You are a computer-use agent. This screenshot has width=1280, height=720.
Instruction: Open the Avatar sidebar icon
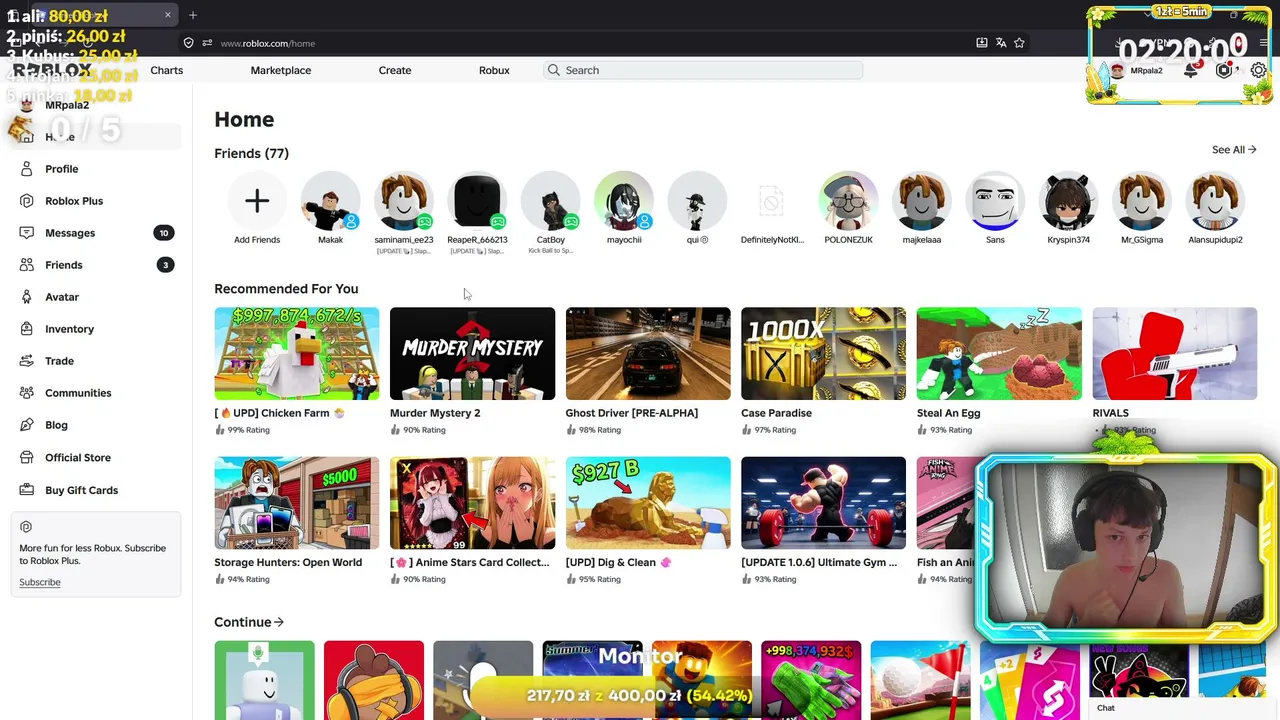point(27,297)
